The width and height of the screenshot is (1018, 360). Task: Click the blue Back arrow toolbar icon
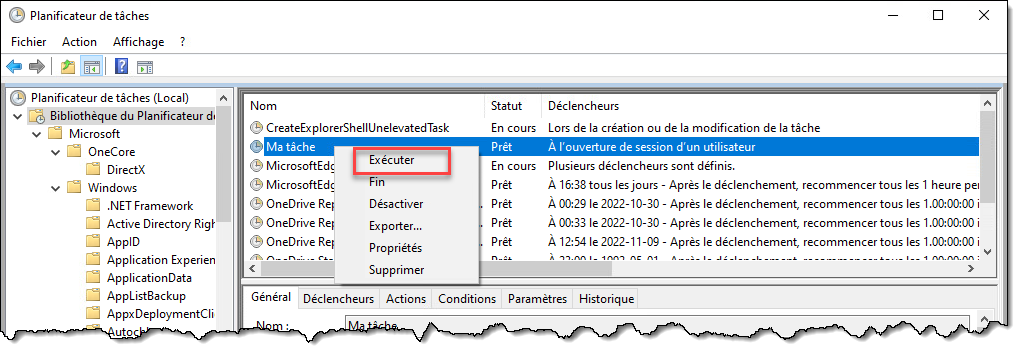pyautogui.click(x=14, y=66)
